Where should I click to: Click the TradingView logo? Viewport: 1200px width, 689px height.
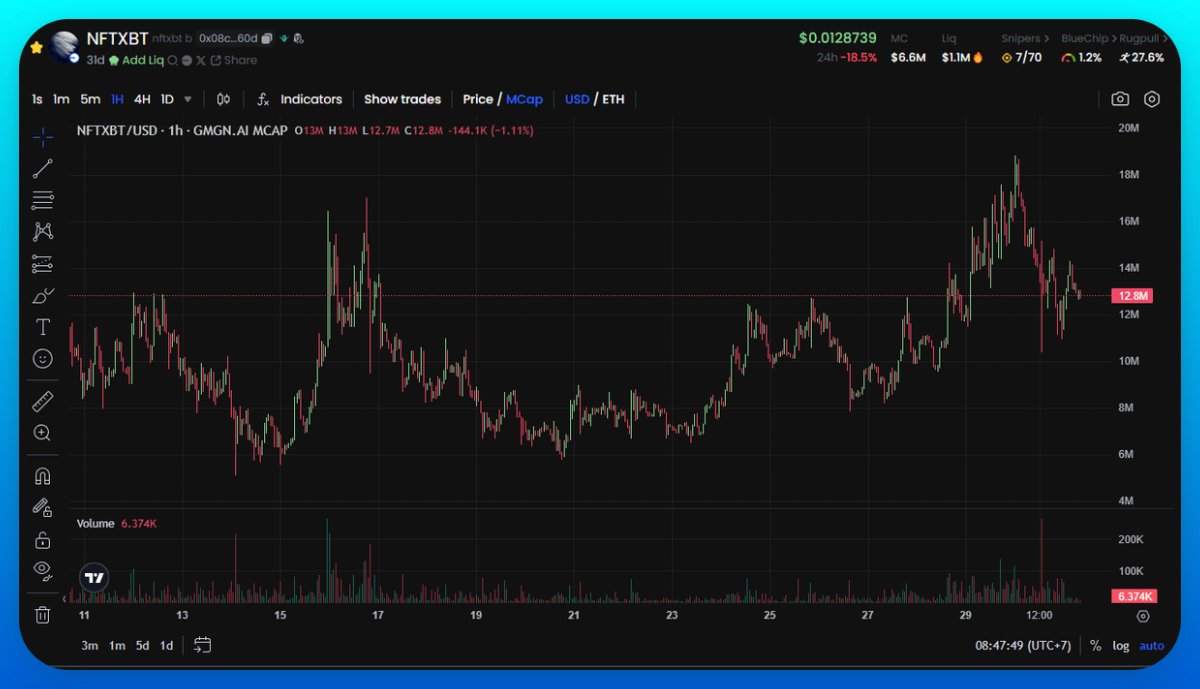pos(95,577)
